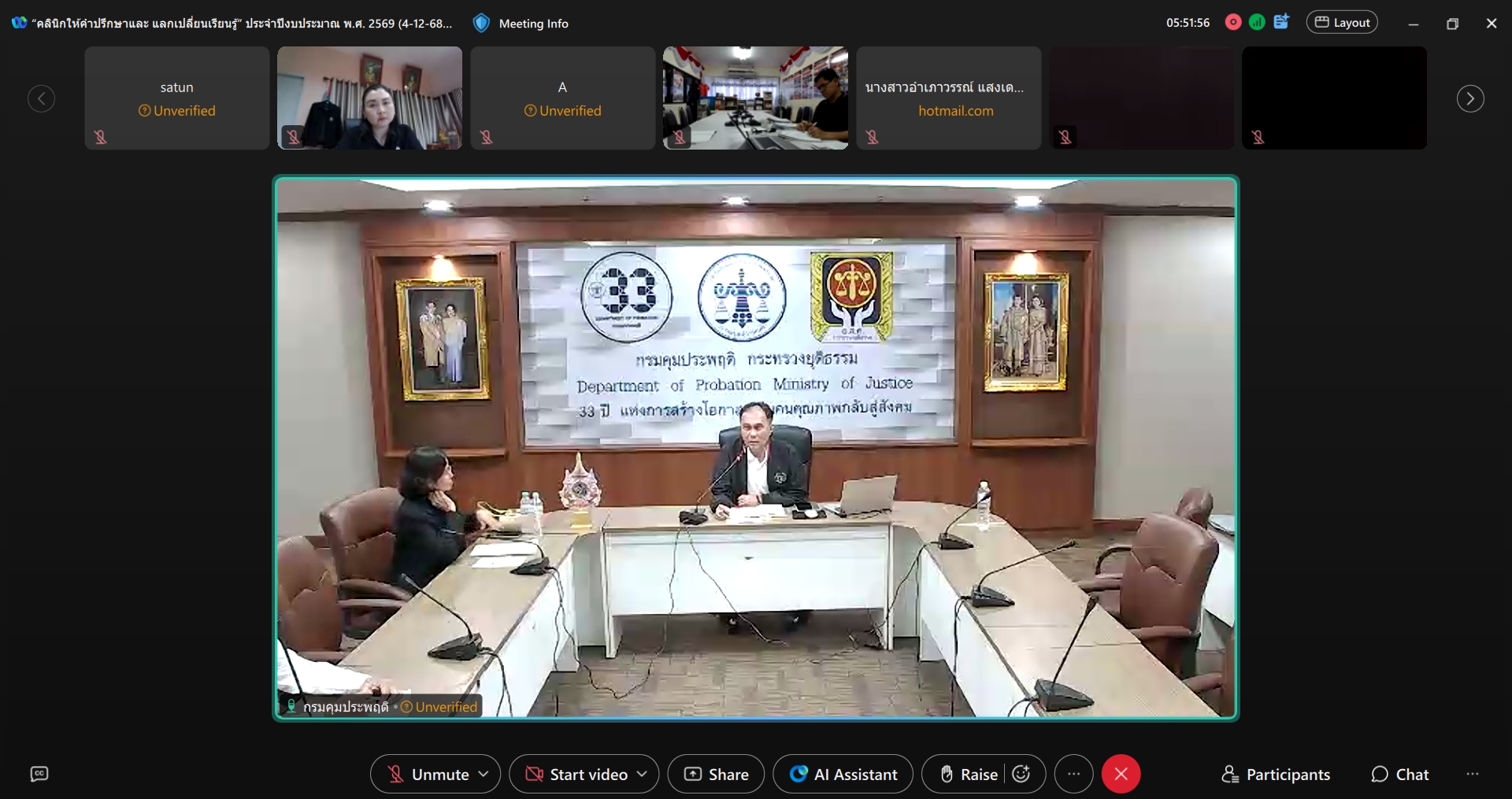Click the far-right panel options ellipsis
This screenshot has width=1512, height=799.
tap(1473, 775)
